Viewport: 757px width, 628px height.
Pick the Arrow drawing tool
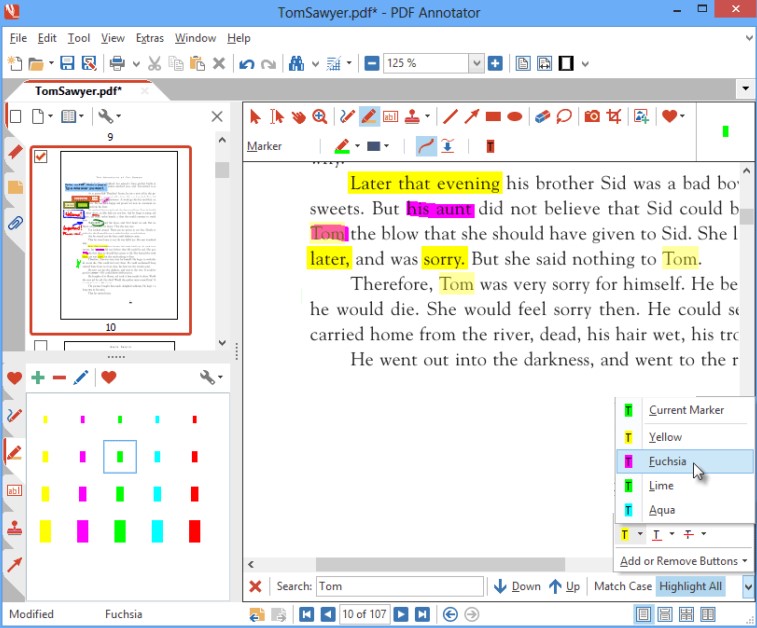click(x=472, y=117)
